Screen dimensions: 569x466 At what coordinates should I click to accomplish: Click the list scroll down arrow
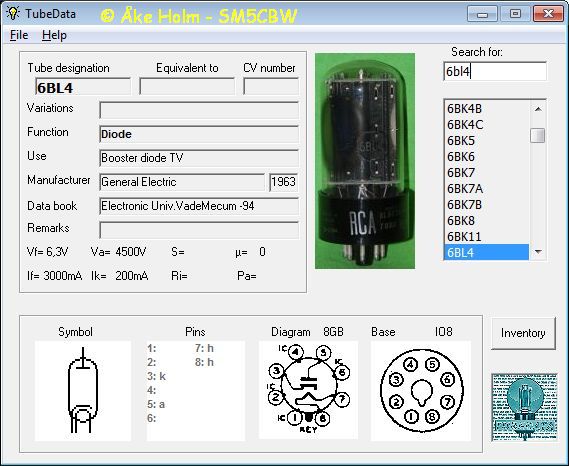tap(538, 252)
